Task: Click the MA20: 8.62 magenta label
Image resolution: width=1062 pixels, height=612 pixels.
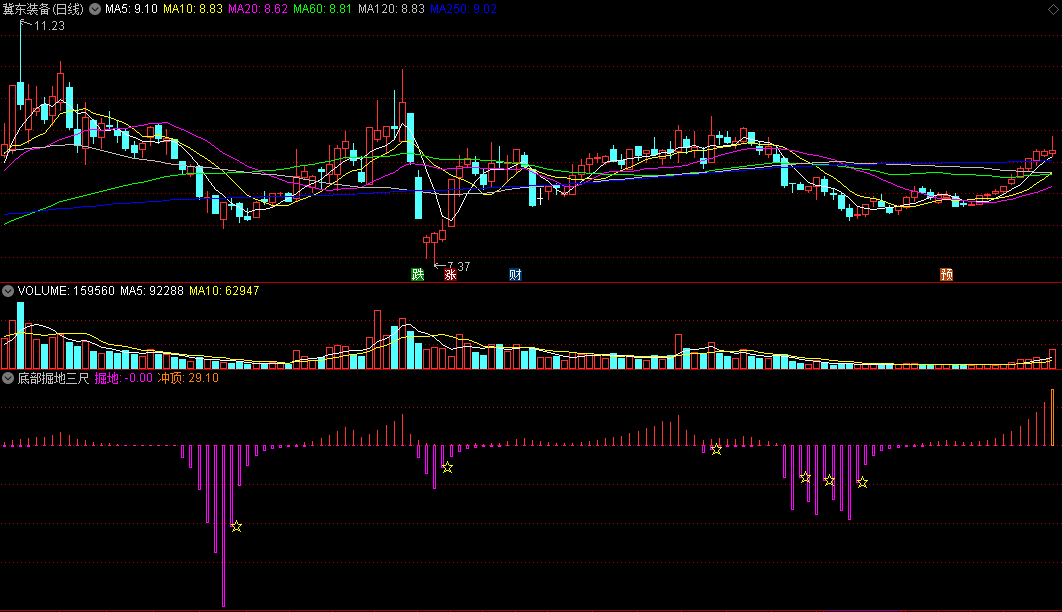Action: pyautogui.click(x=257, y=9)
